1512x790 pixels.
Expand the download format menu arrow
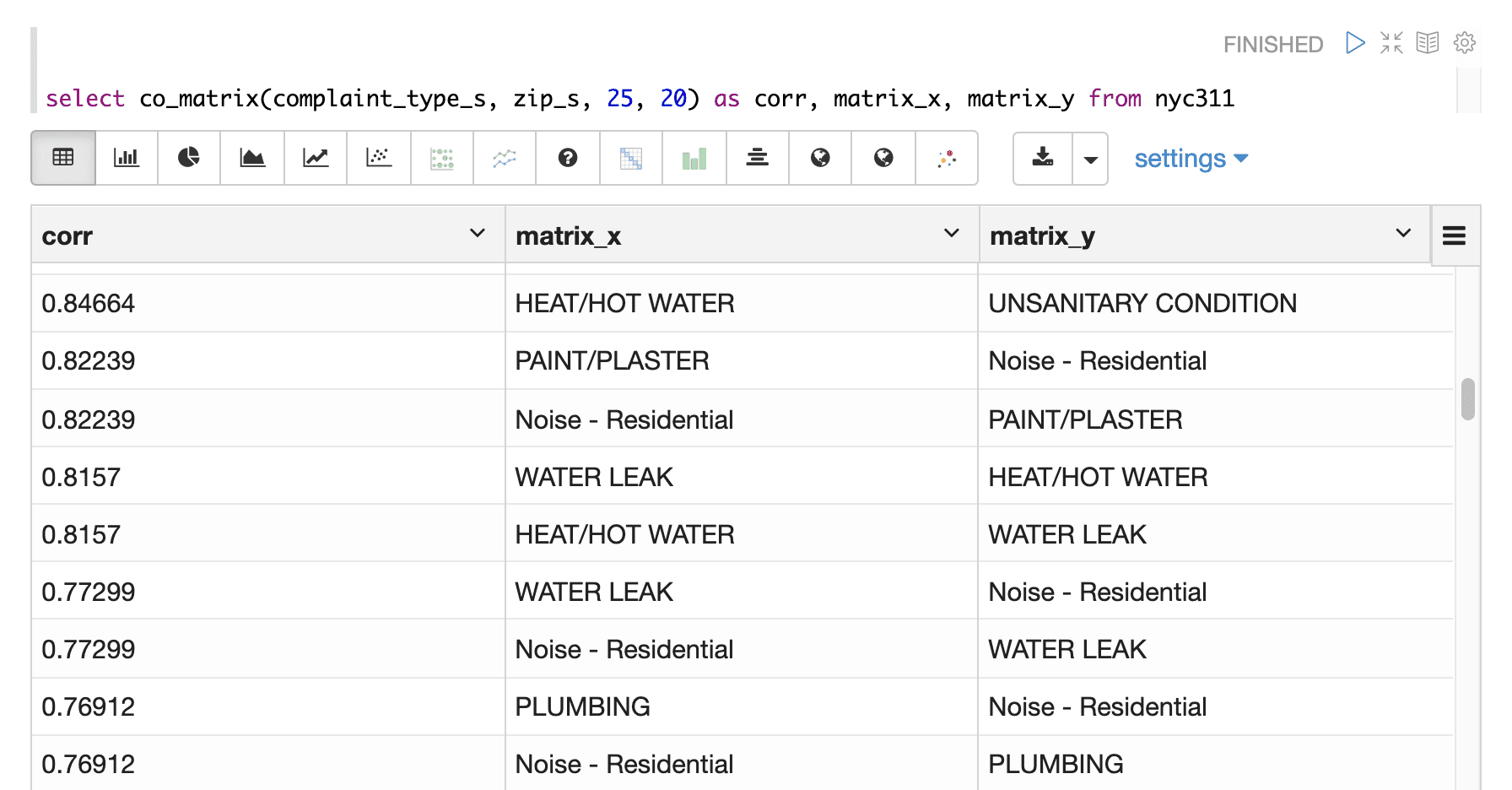pos(1090,158)
